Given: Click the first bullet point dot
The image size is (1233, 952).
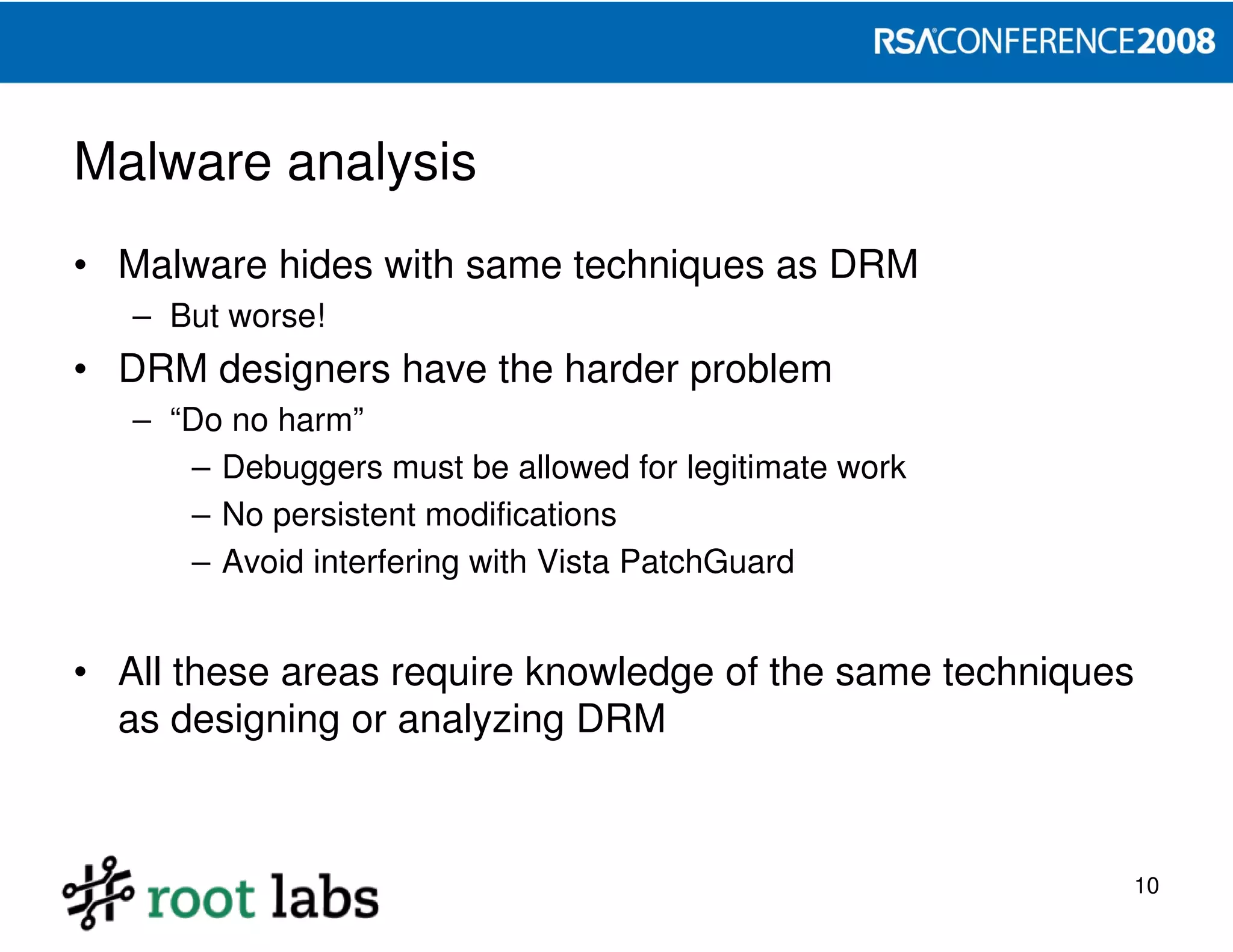Looking at the screenshot, I should tap(81, 265).
